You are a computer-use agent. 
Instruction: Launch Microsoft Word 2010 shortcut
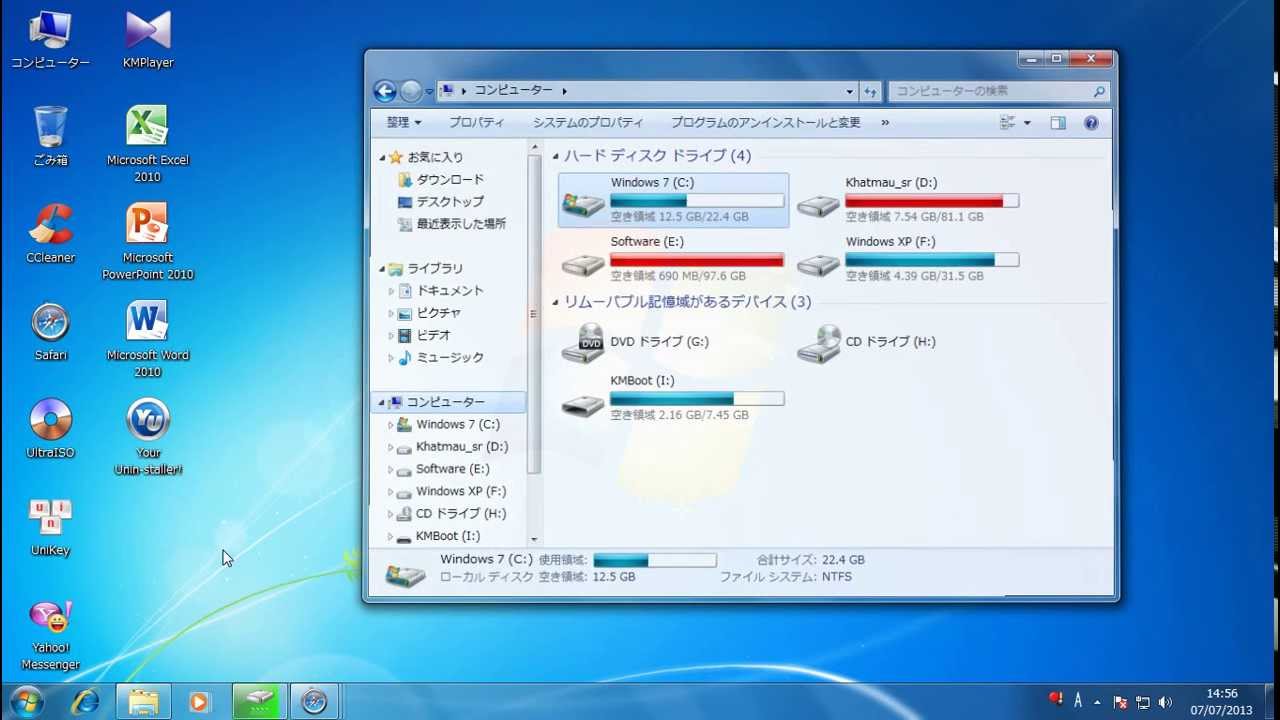pyautogui.click(x=148, y=340)
